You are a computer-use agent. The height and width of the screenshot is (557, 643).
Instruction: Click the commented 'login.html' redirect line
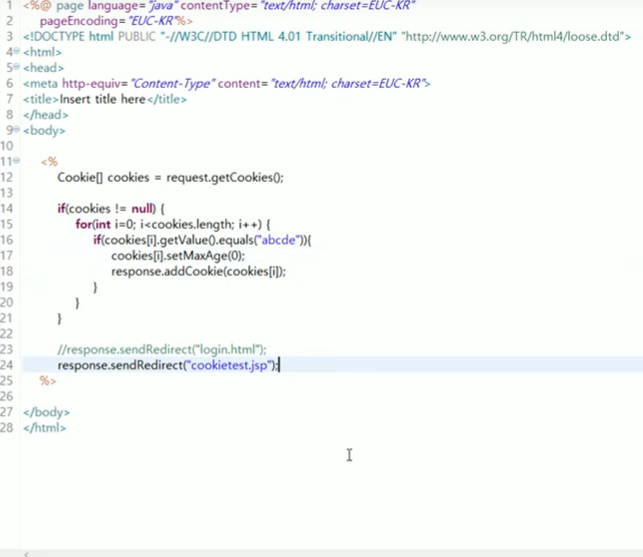click(x=162, y=349)
